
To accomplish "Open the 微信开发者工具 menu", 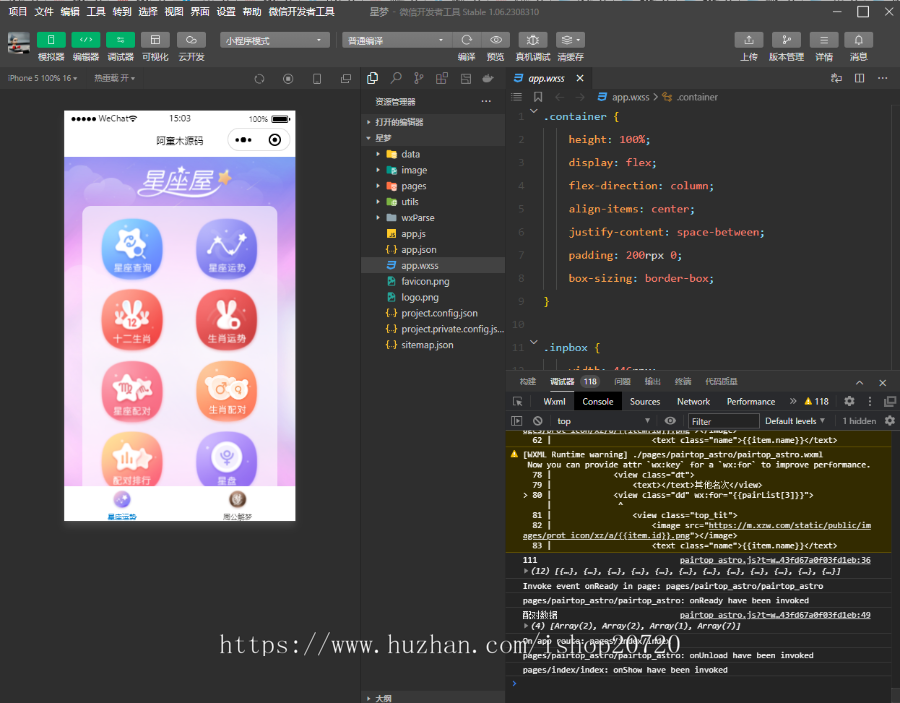I will (x=301, y=11).
